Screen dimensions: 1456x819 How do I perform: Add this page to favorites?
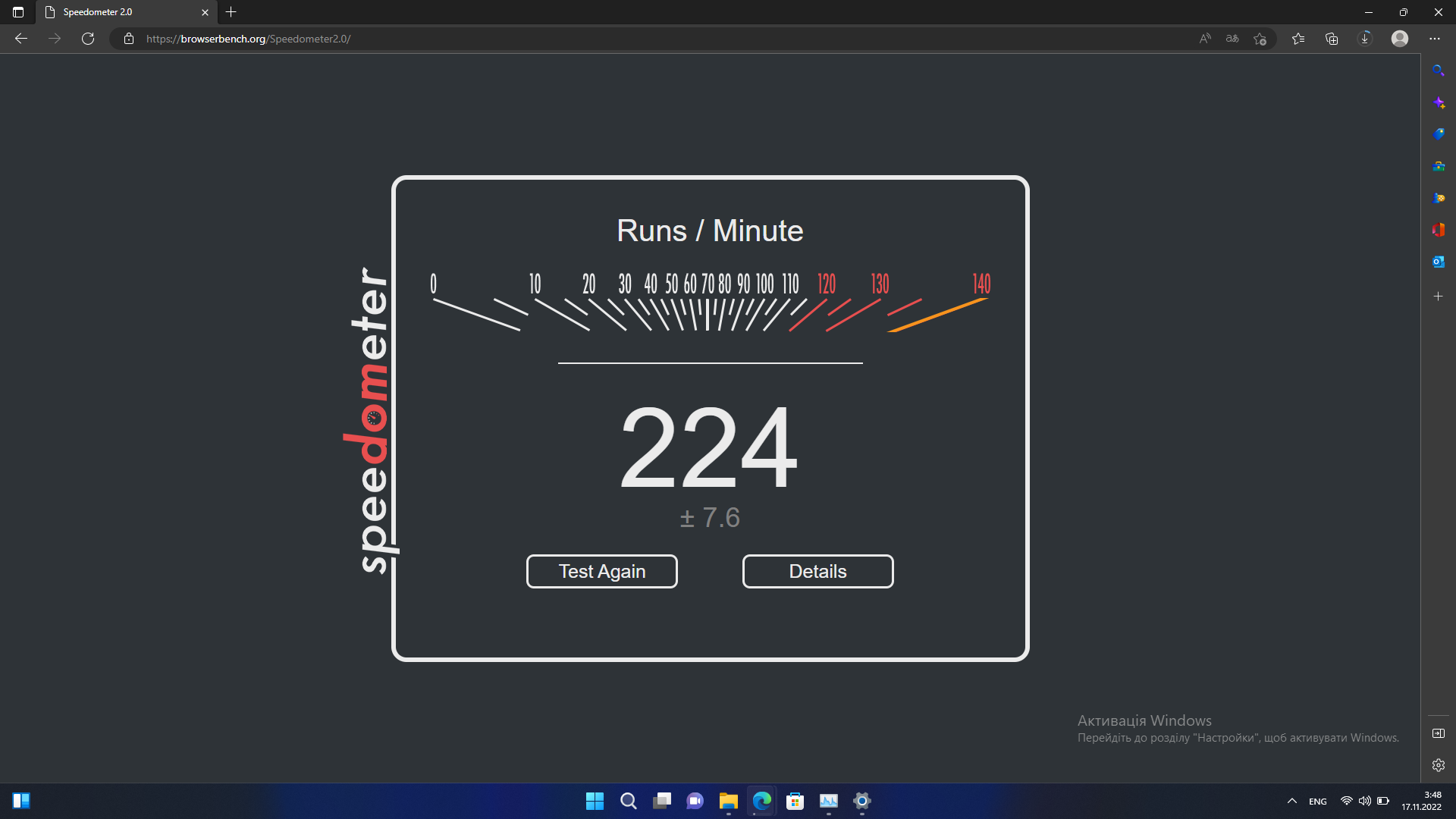click(x=1260, y=39)
